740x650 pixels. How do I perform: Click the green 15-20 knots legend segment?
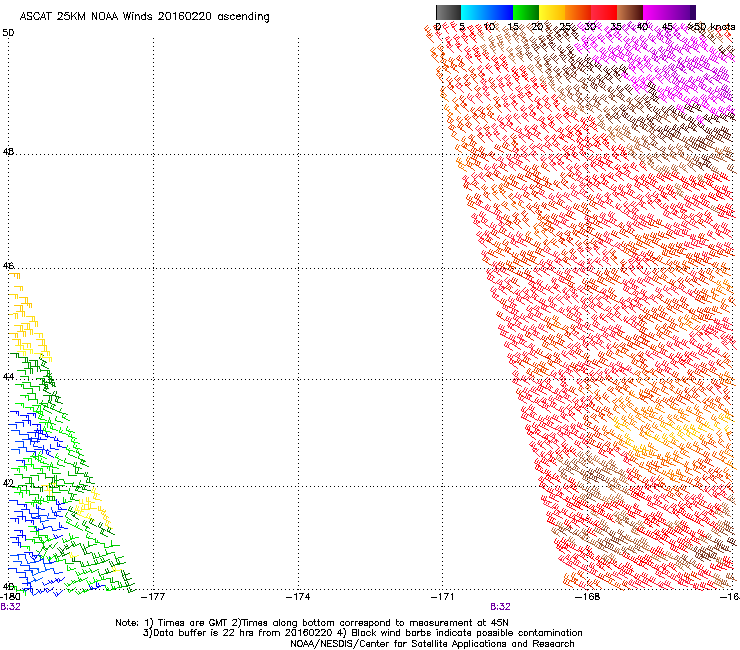tap(526, 12)
